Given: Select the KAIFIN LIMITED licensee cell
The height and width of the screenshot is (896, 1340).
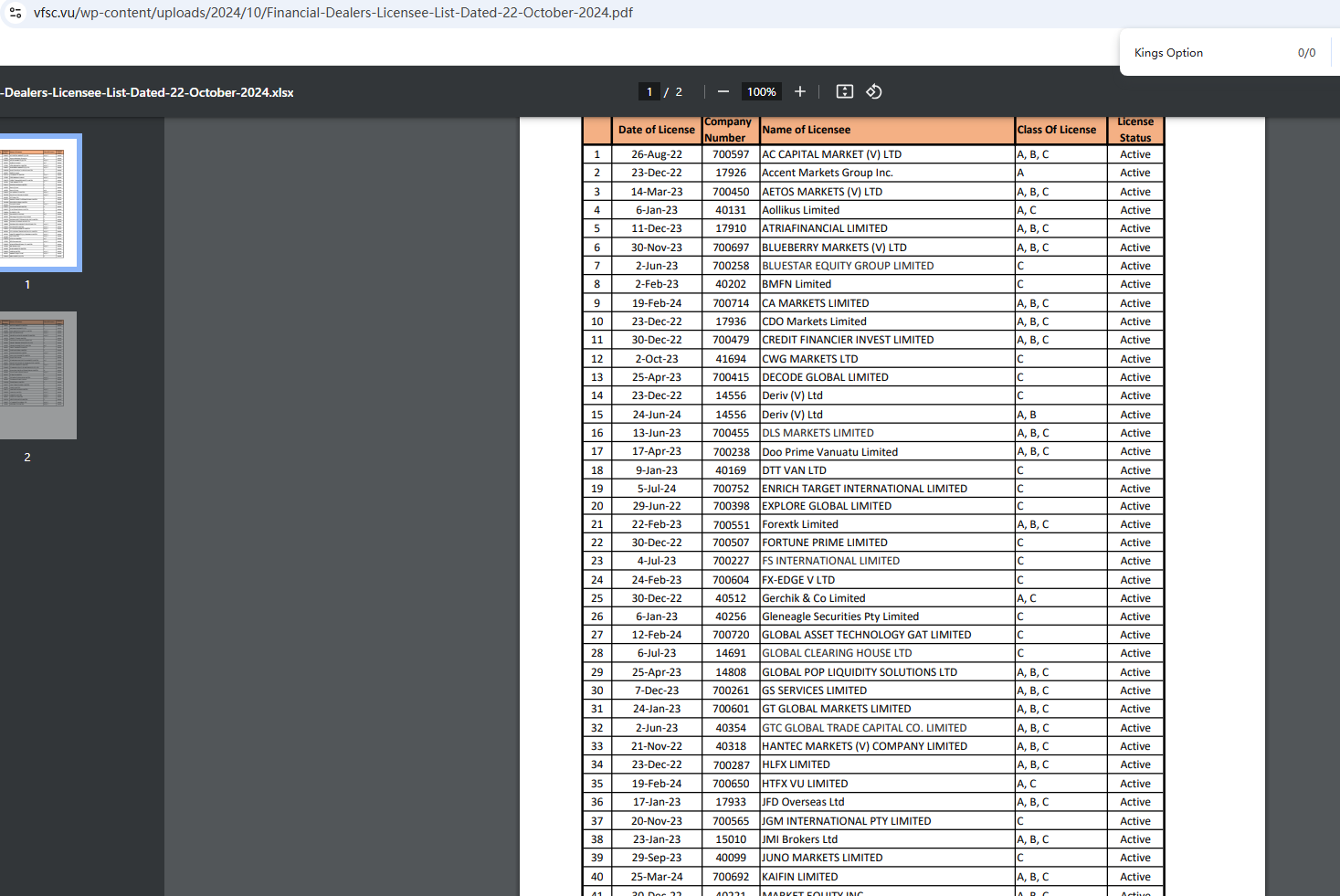Looking at the screenshot, I should (888, 877).
